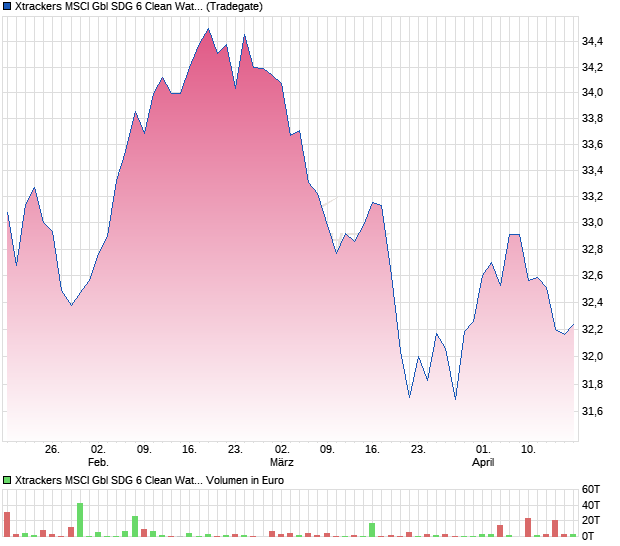Click the 33,4 price axis label
Screen dimensions: 620x546
[x=592, y=170]
